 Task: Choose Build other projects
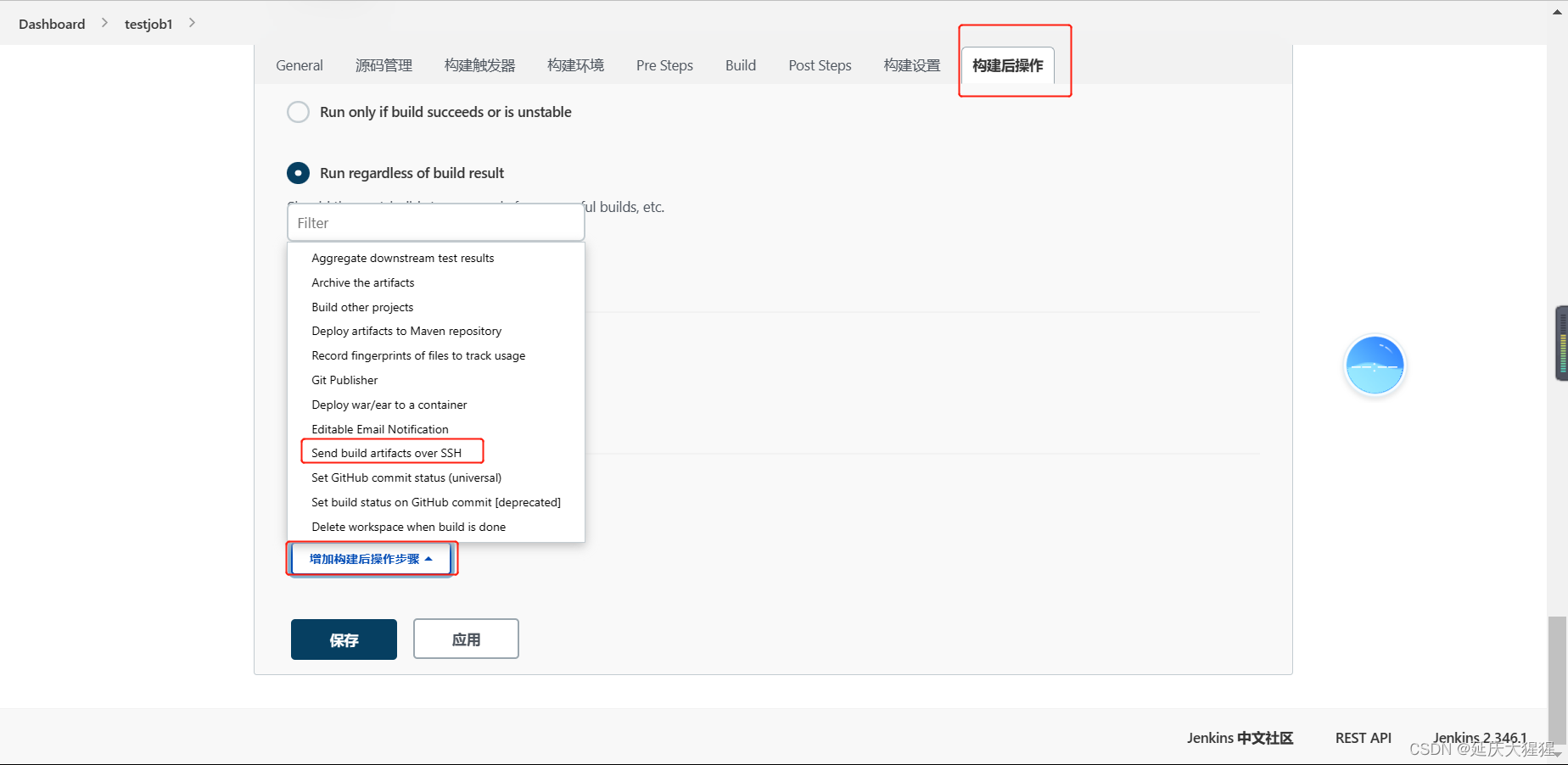[x=362, y=307]
